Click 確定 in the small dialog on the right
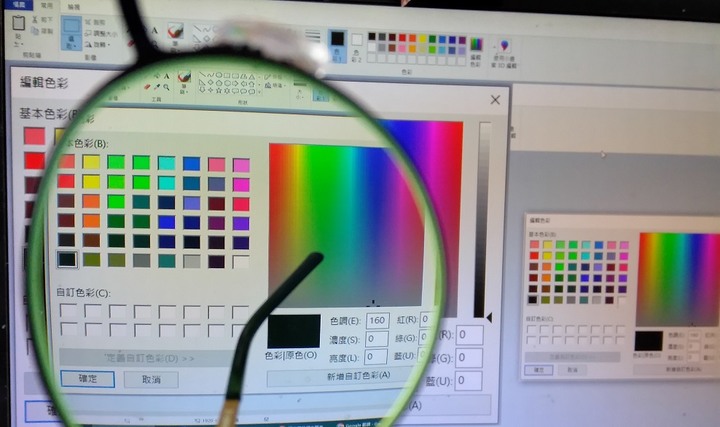The width and height of the screenshot is (720, 427). (539, 370)
